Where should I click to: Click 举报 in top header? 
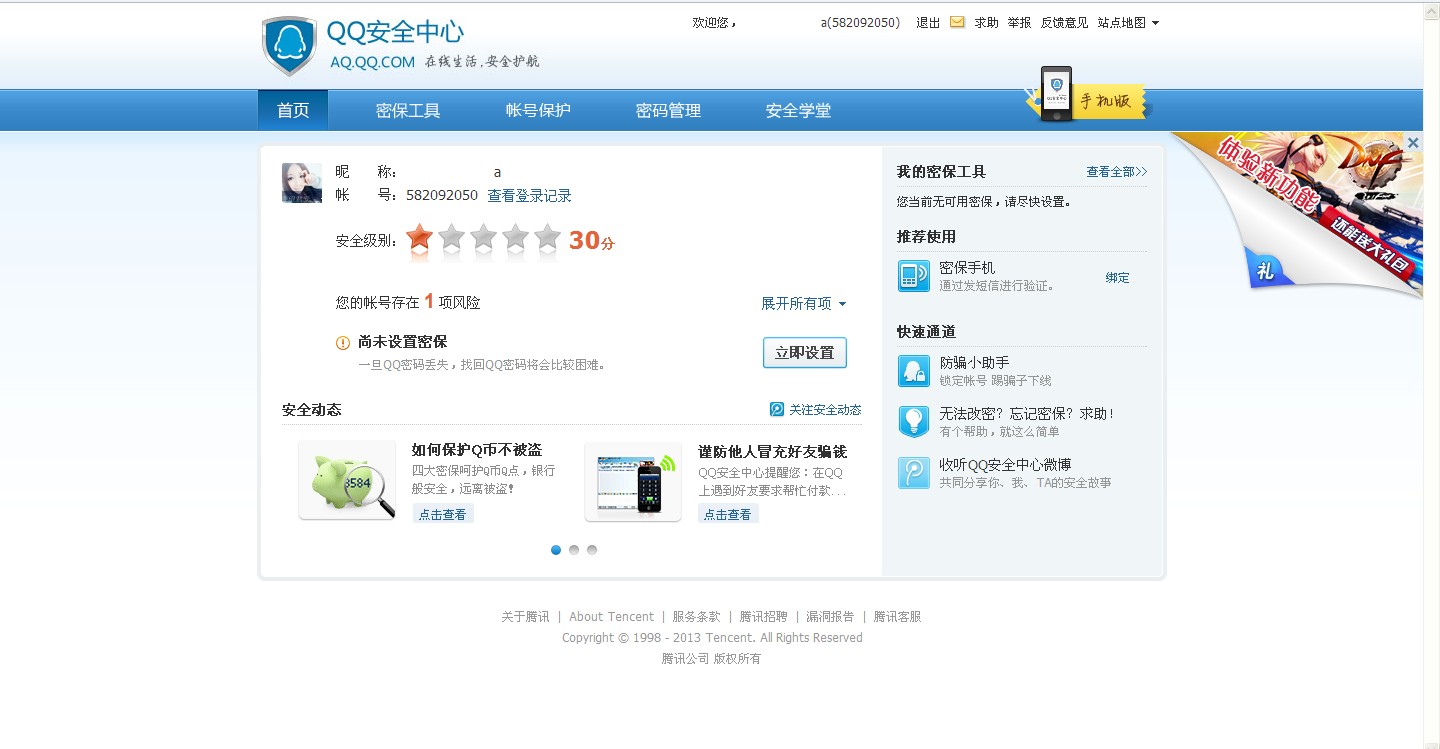tap(1019, 22)
